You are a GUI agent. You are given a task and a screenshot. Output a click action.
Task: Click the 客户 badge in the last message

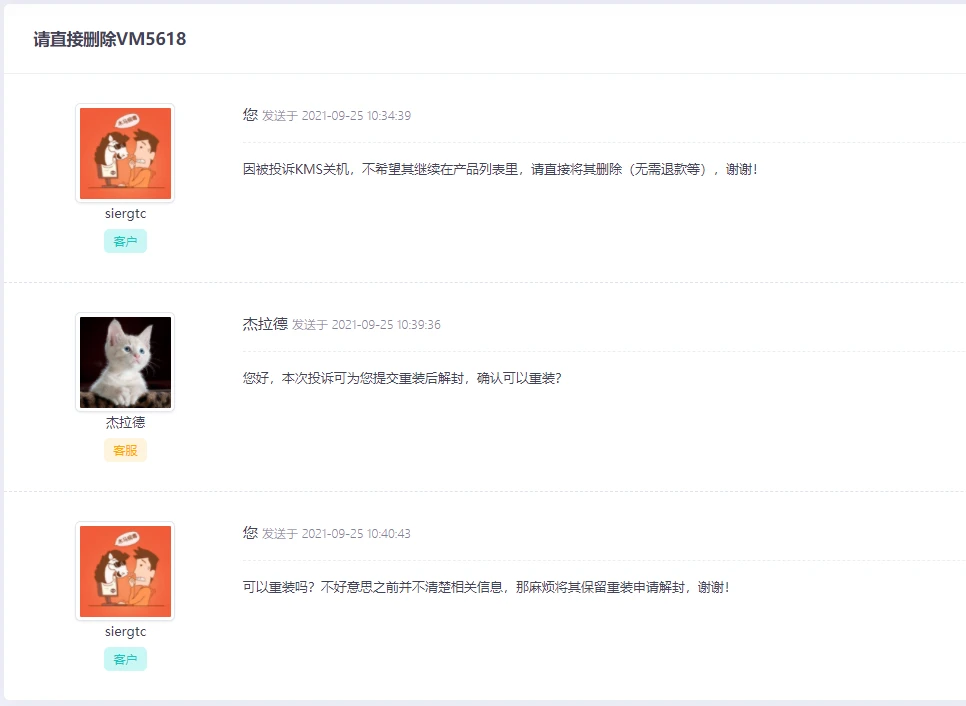coord(125,659)
